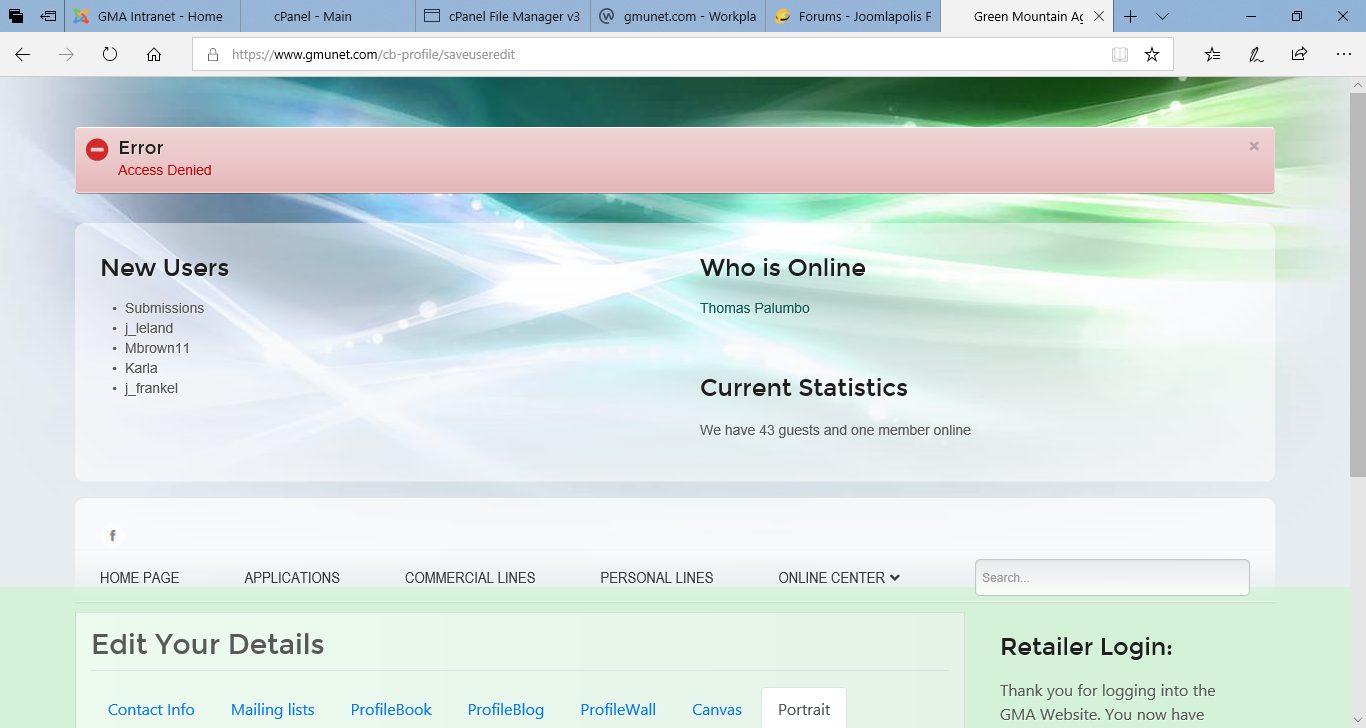Click the padlock icon in address bar
Image resolution: width=1366 pixels, height=728 pixels.
click(x=213, y=55)
